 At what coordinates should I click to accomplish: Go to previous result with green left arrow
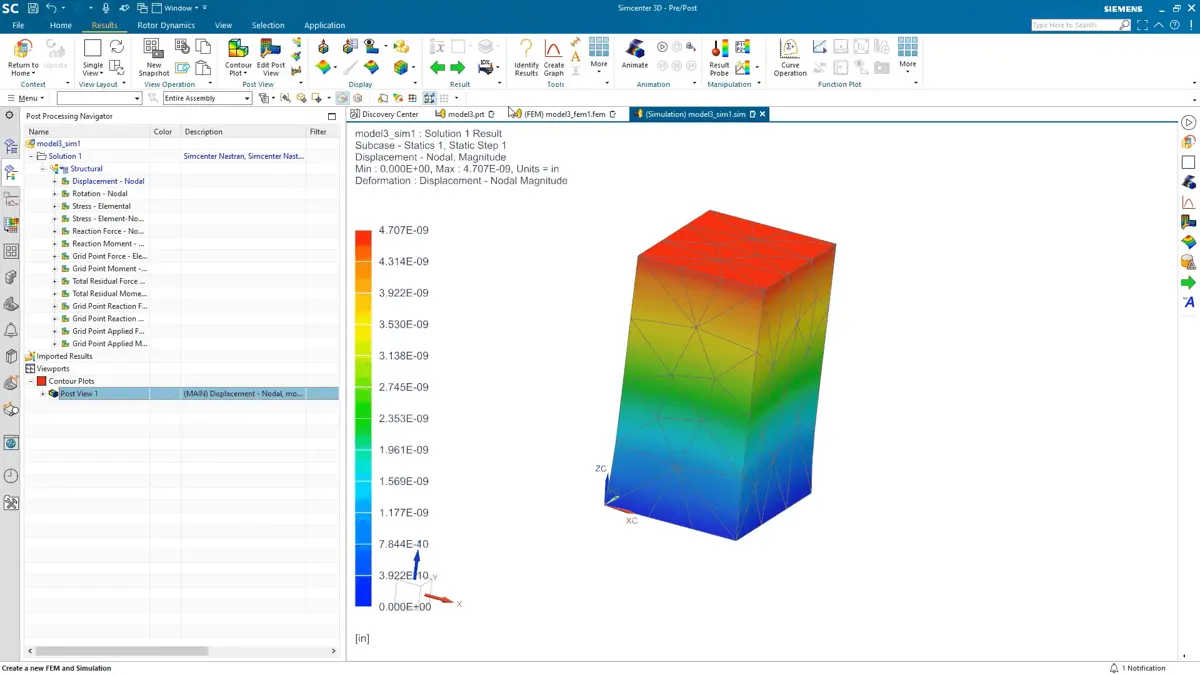(437, 68)
